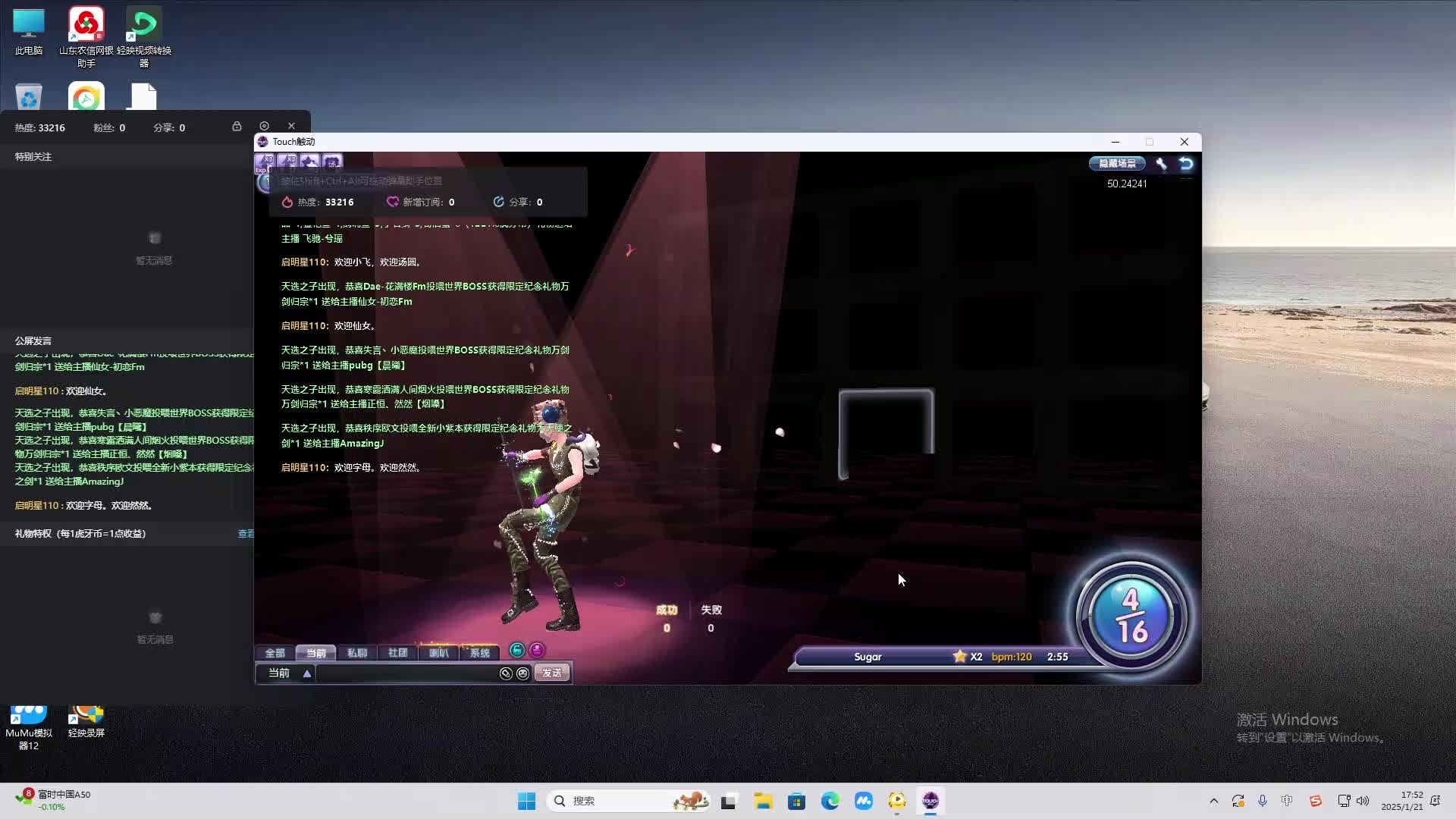Viewport: 1456px width, 819px height.
Task: Show hidden icons tray chevron
Action: click(x=1213, y=801)
